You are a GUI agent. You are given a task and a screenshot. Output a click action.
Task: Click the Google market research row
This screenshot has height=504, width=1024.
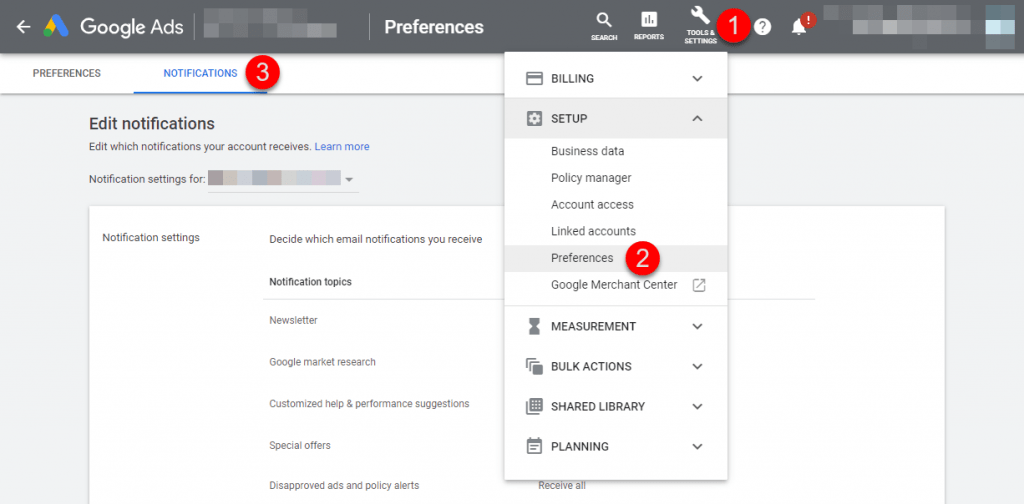coord(322,362)
